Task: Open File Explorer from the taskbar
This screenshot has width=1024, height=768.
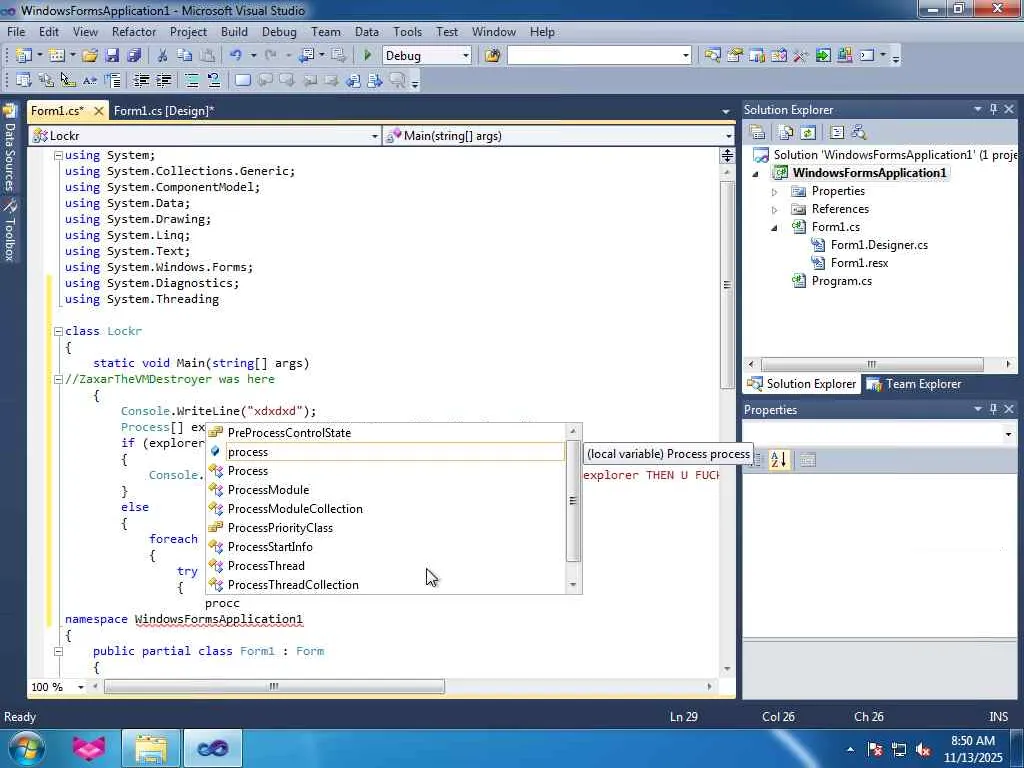Action: 151,748
